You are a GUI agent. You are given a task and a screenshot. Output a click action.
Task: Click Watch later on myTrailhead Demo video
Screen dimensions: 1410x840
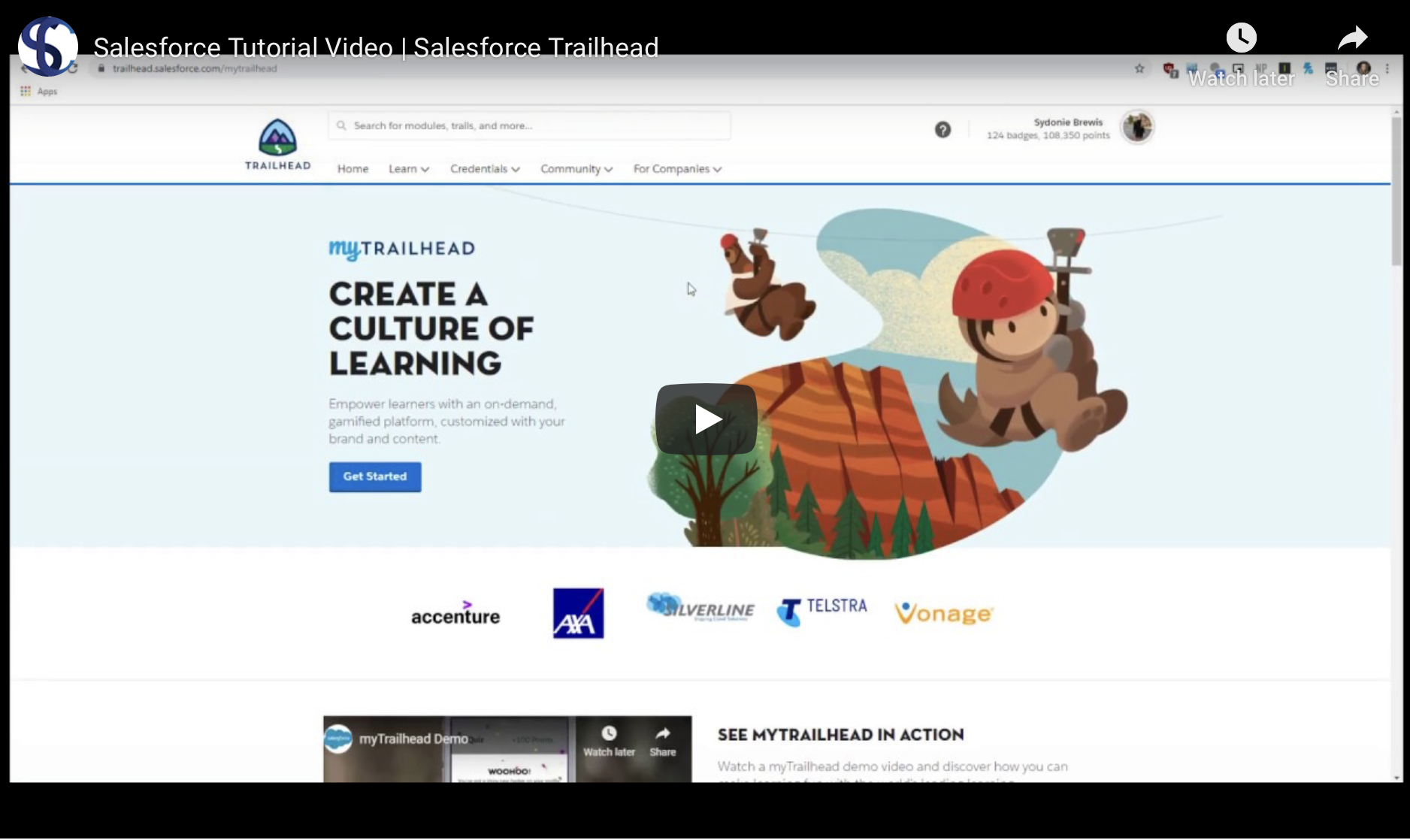[x=609, y=742]
